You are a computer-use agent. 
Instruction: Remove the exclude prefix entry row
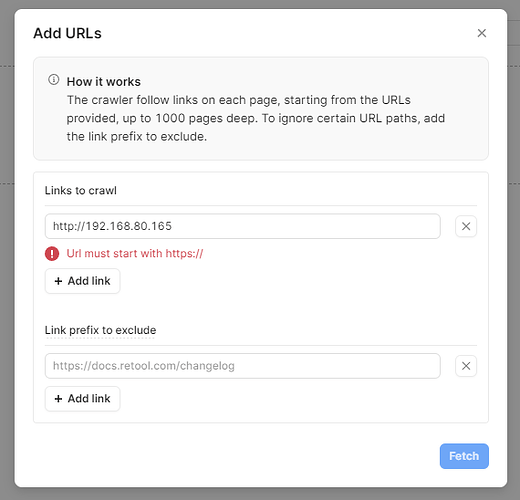(x=466, y=366)
